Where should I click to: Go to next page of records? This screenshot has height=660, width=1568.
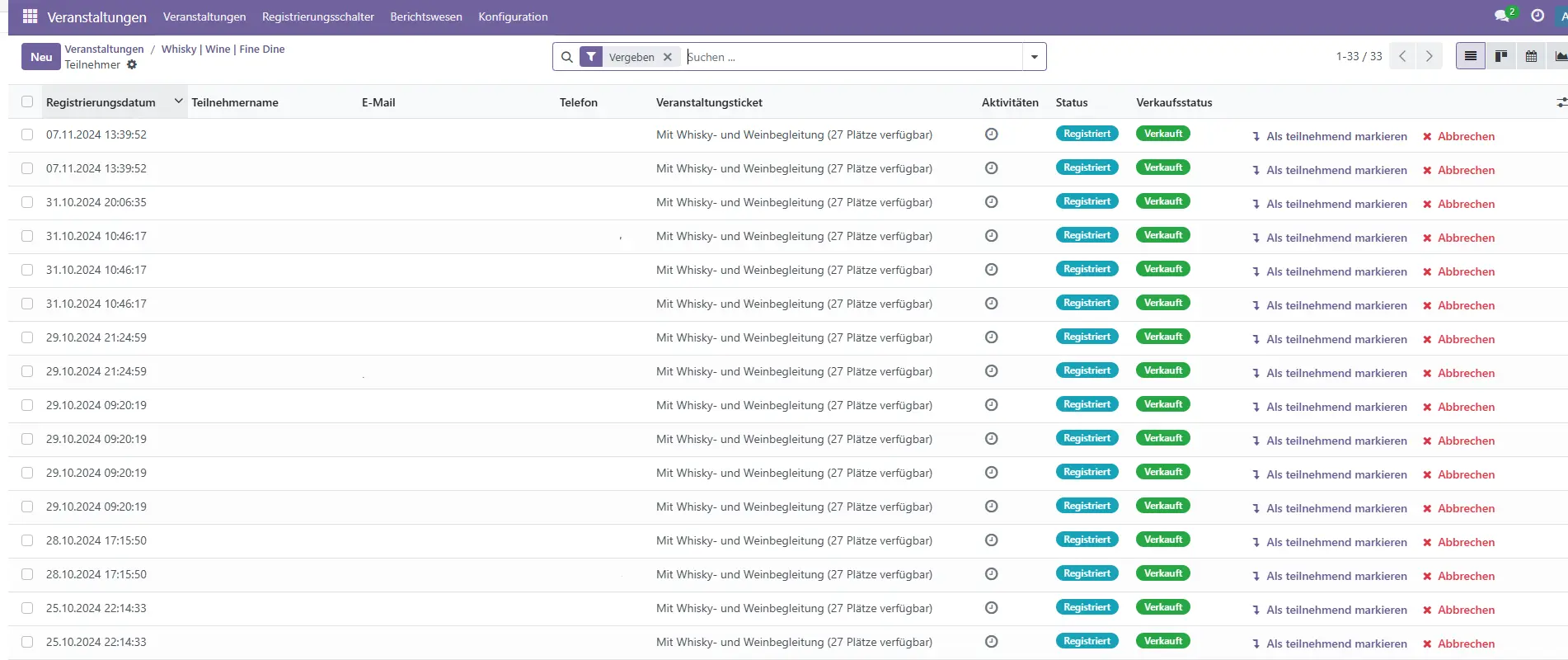[x=1430, y=56]
